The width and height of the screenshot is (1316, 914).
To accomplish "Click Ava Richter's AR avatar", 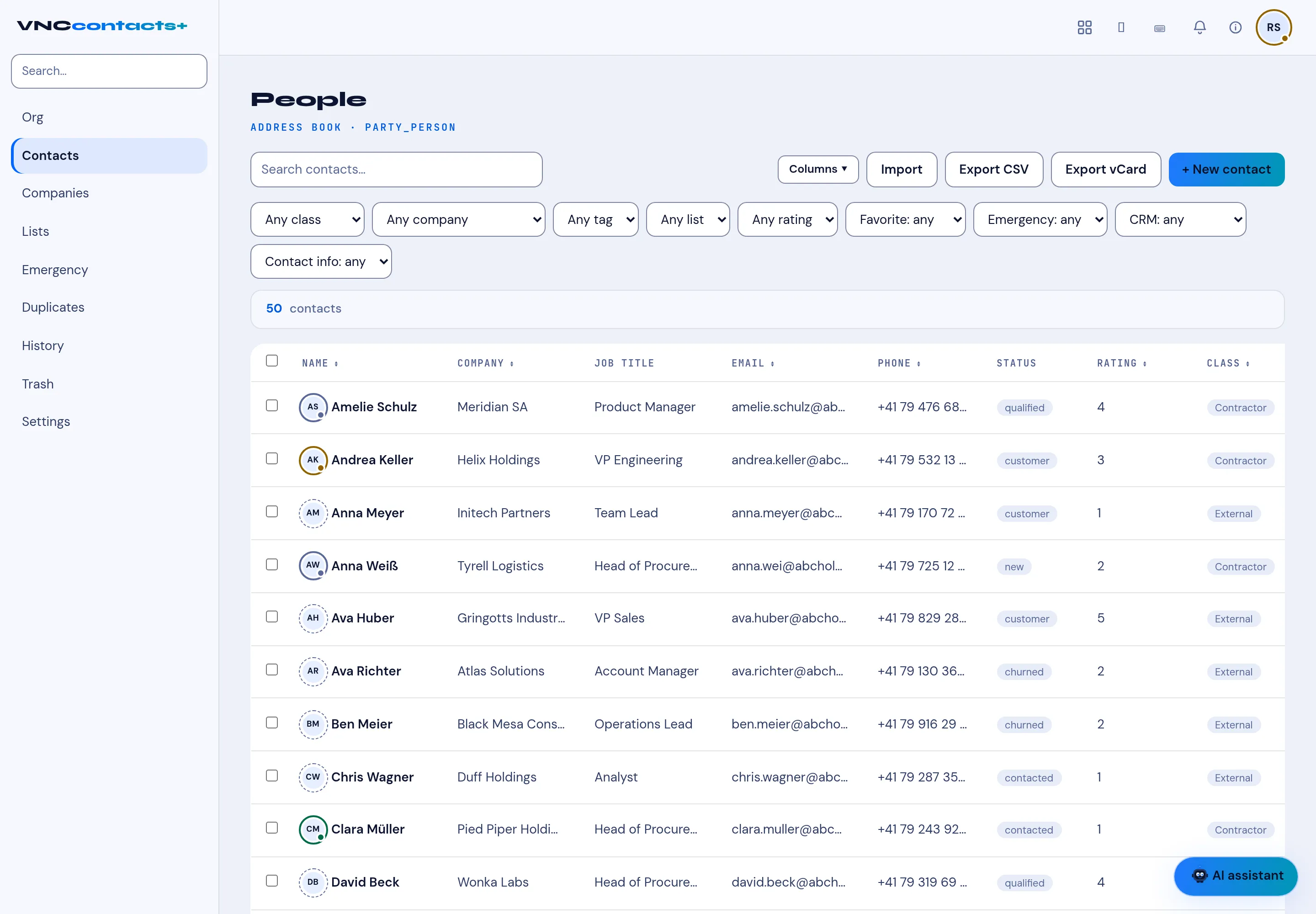I will point(313,671).
